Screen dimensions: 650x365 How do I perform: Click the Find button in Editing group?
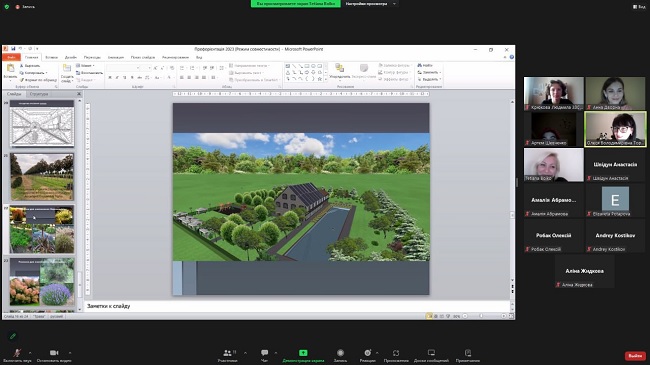426,66
